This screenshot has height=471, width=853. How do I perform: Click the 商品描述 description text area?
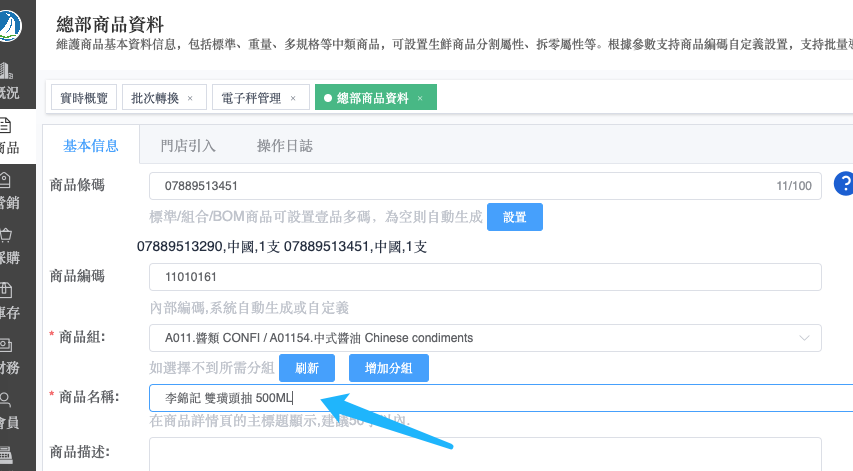(x=485, y=455)
